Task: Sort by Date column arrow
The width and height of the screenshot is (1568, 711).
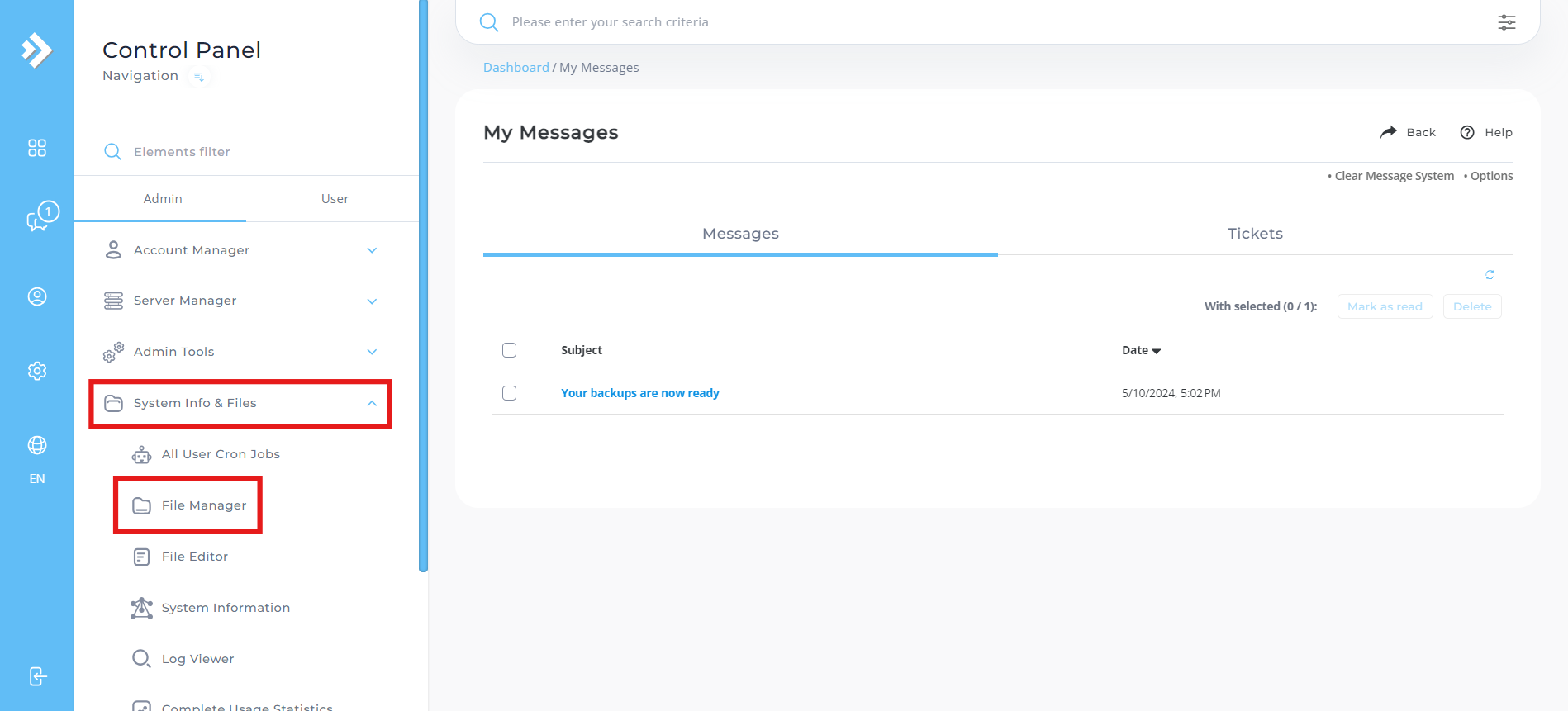Action: click(x=1157, y=351)
